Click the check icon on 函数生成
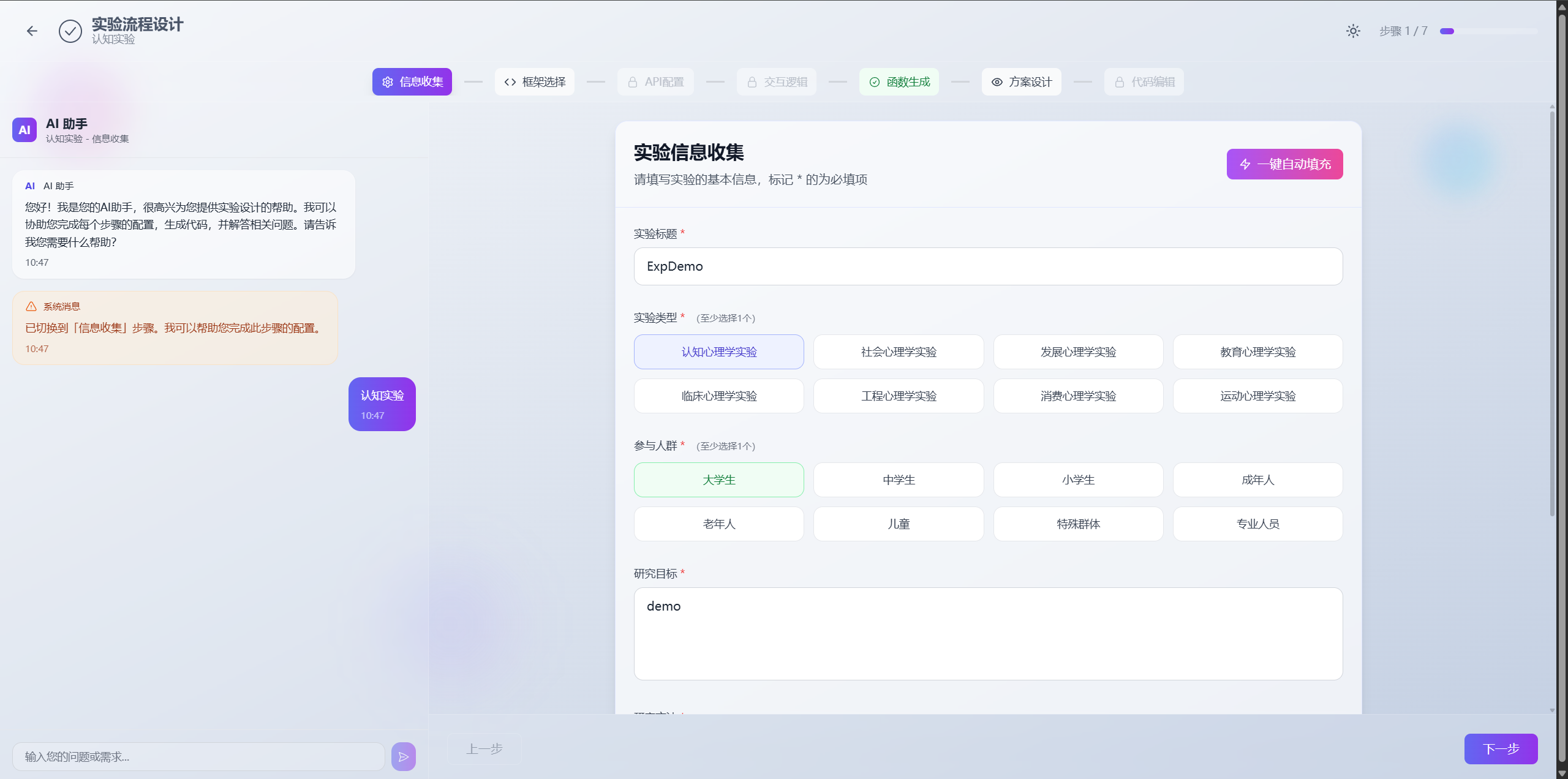 click(x=875, y=82)
